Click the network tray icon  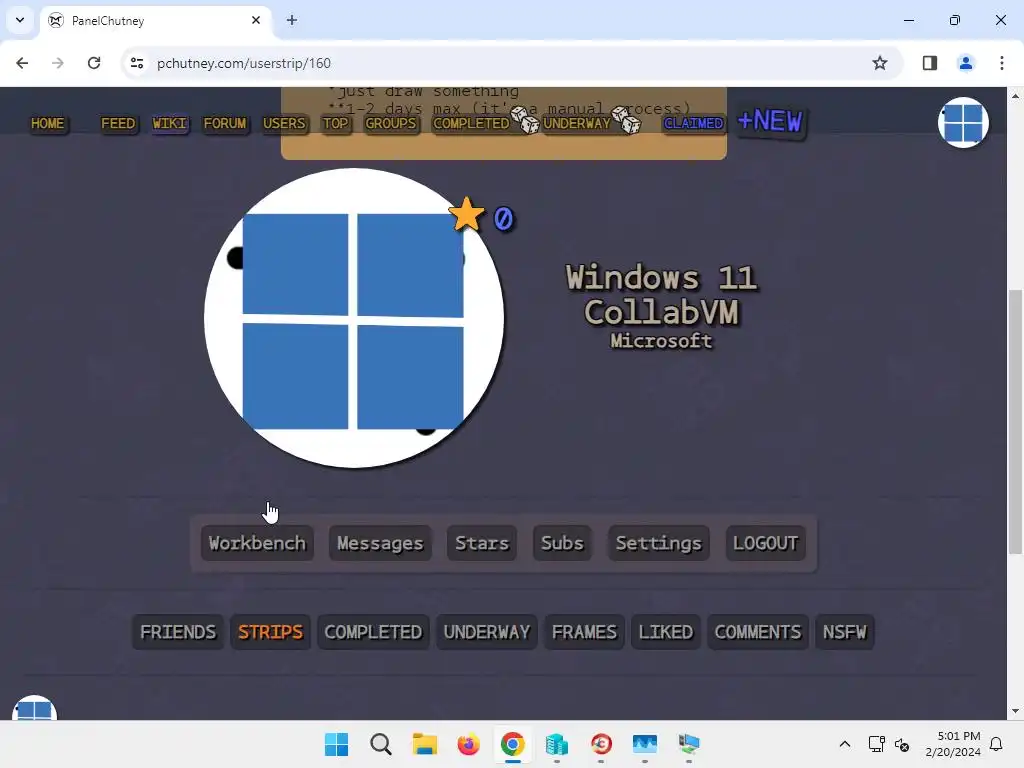click(x=876, y=744)
